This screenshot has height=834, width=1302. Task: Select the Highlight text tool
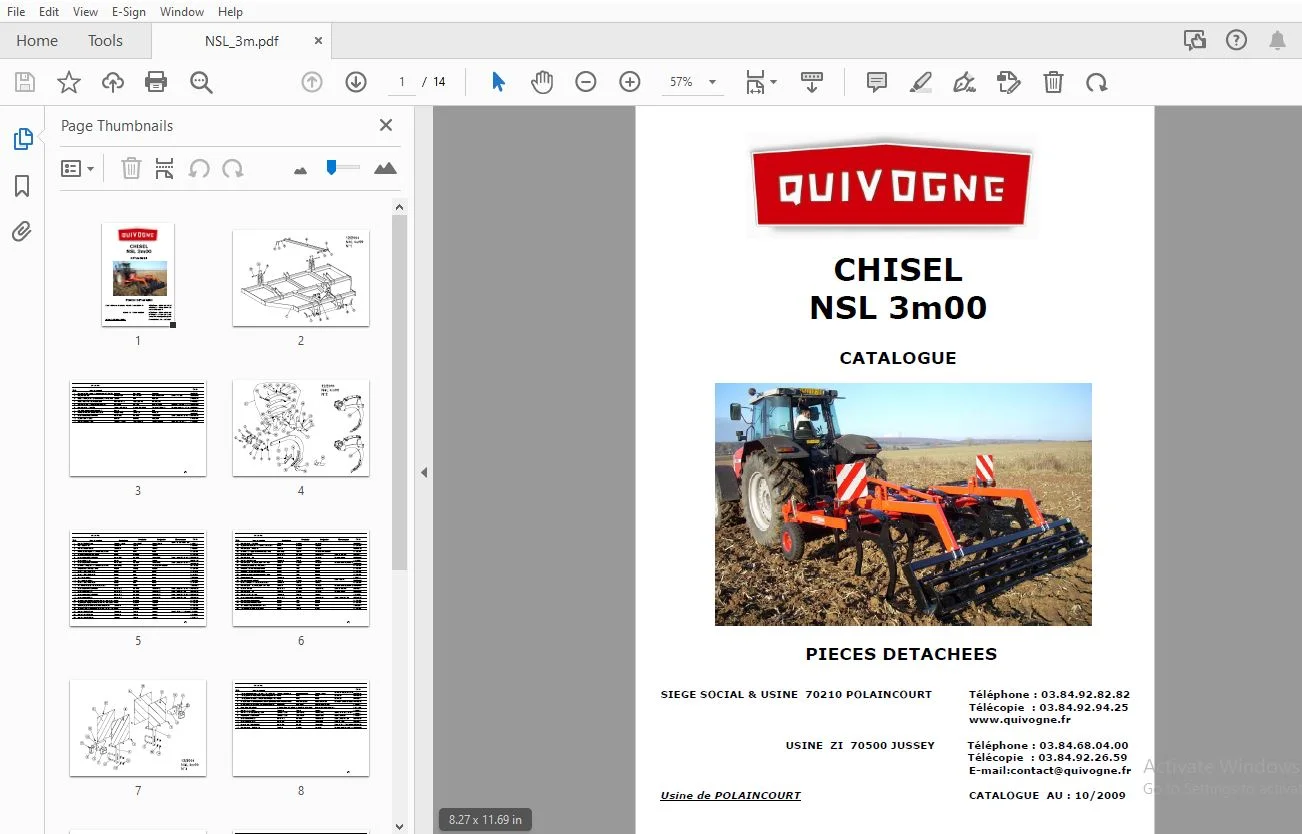click(x=921, y=82)
